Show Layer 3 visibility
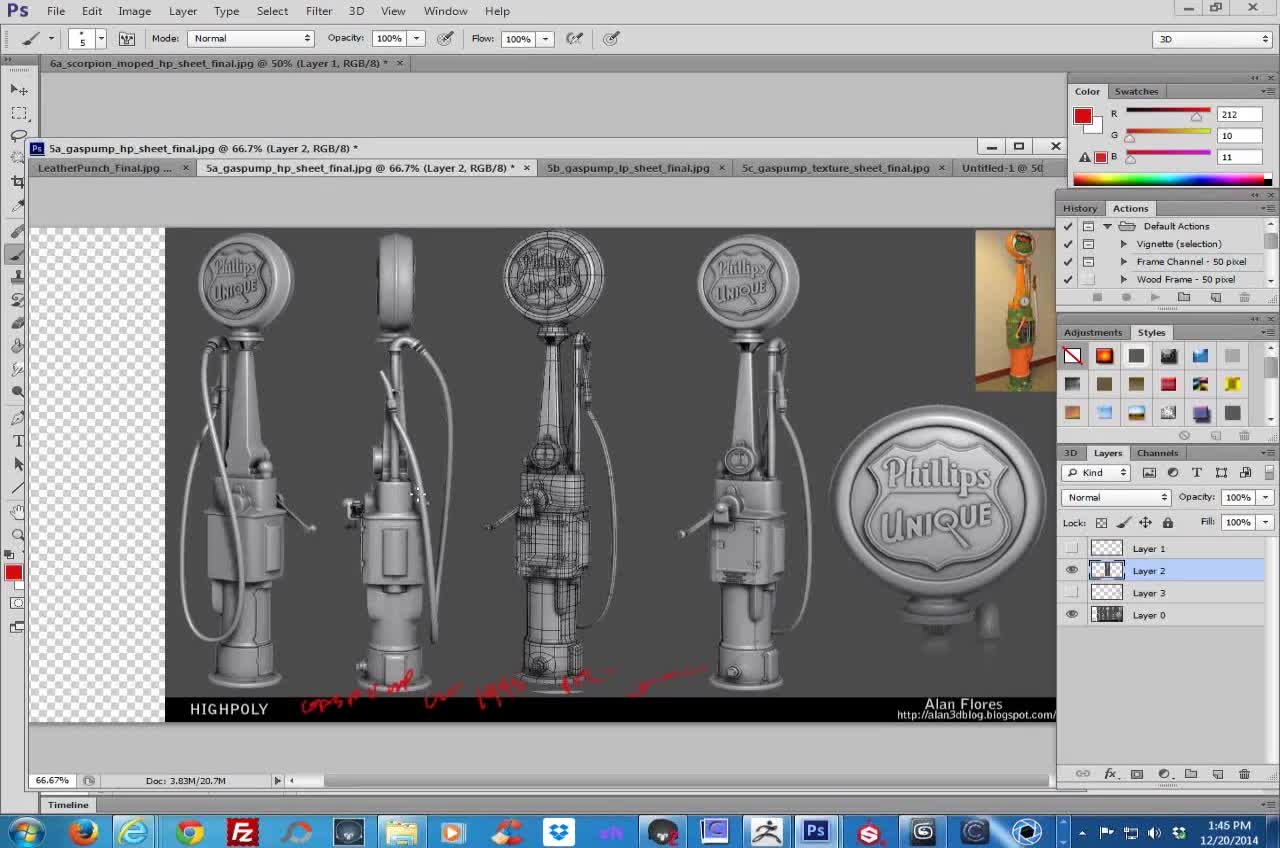This screenshot has width=1280, height=848. 1072,593
